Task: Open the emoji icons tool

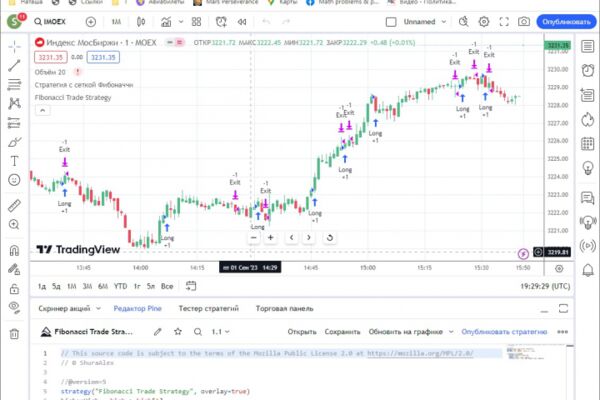Action: [15, 180]
